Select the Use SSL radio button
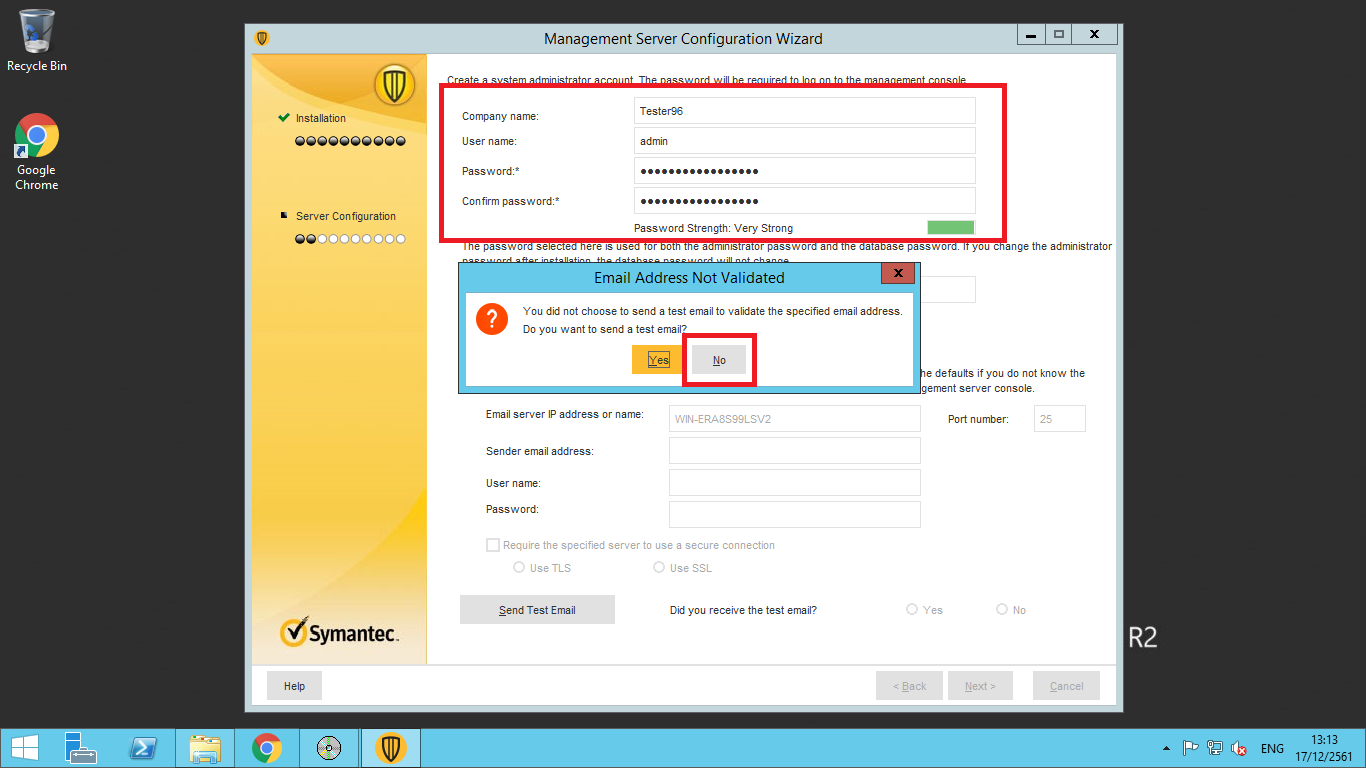The width and height of the screenshot is (1366, 768). (x=659, y=567)
